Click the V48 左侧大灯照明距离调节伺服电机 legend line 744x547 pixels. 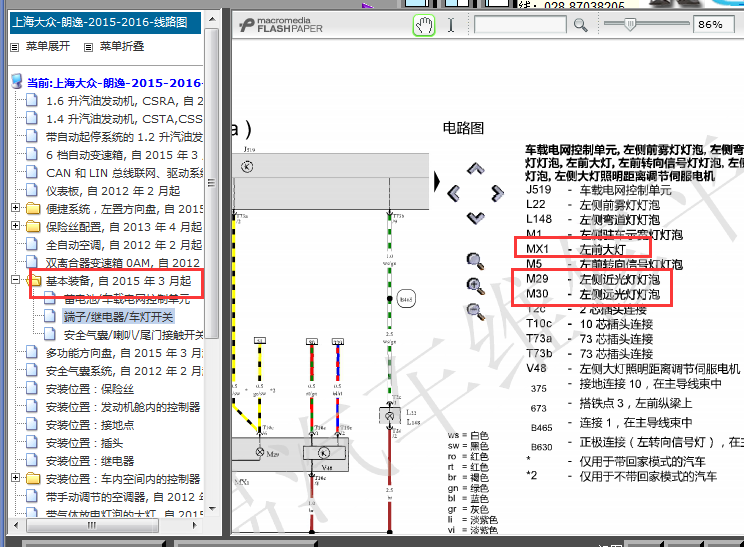(x=633, y=369)
